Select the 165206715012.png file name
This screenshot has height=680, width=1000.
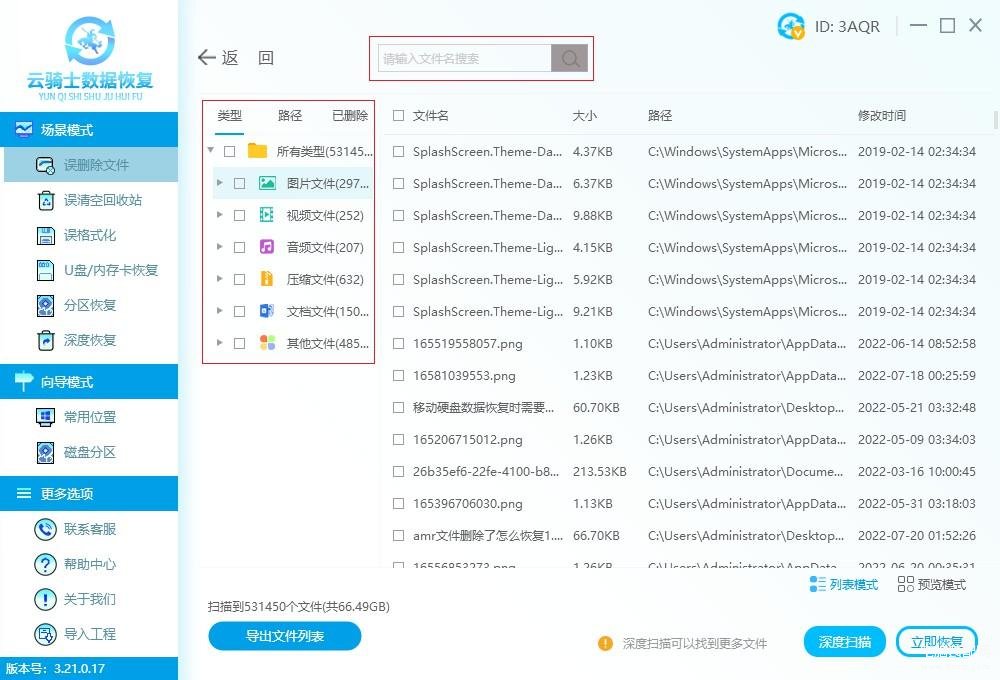pos(467,440)
